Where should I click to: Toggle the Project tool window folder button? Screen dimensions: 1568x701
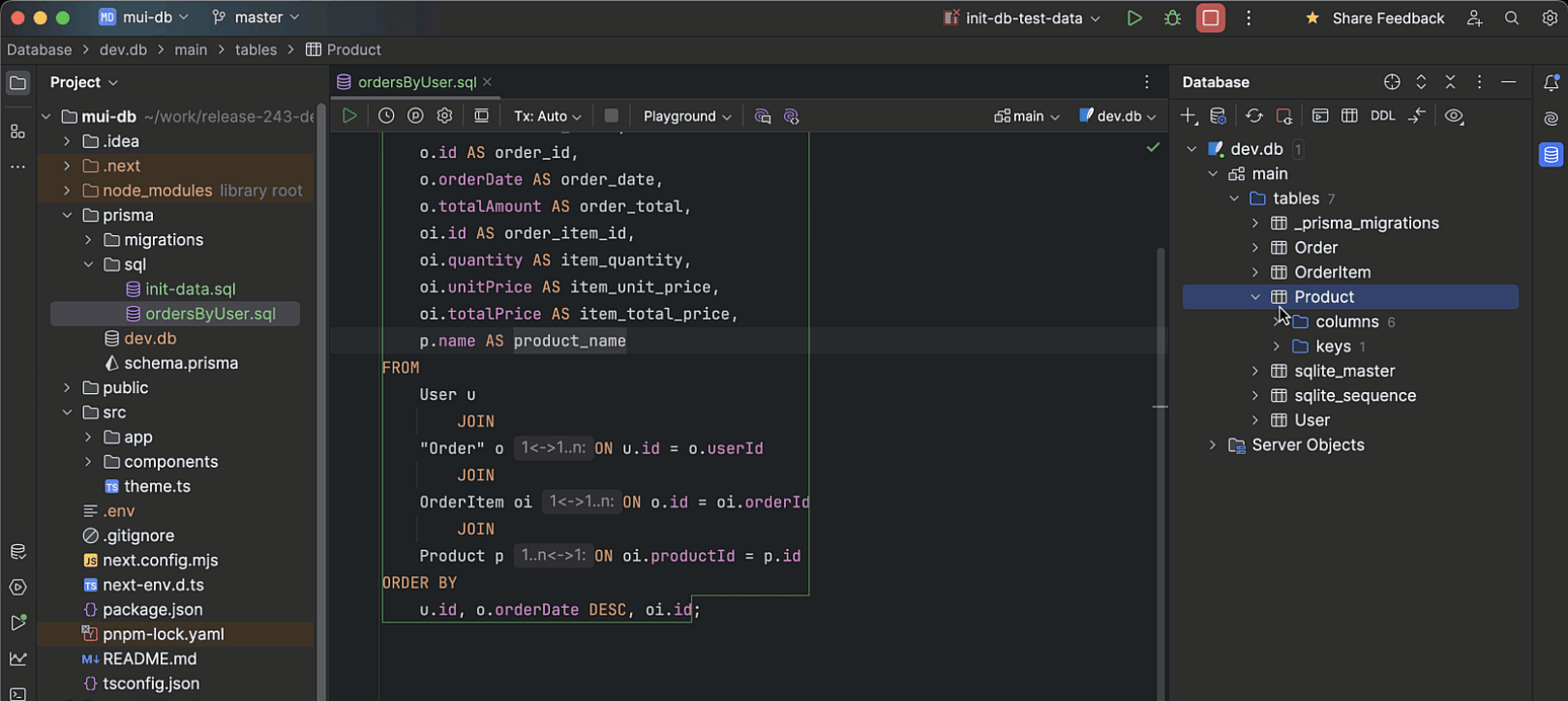tap(17, 83)
